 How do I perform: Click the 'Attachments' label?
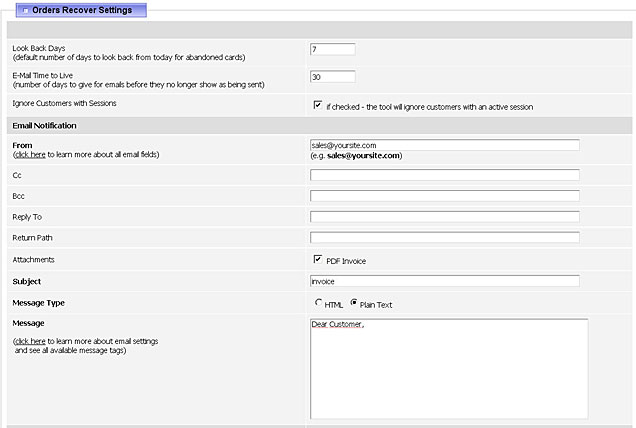point(33,260)
